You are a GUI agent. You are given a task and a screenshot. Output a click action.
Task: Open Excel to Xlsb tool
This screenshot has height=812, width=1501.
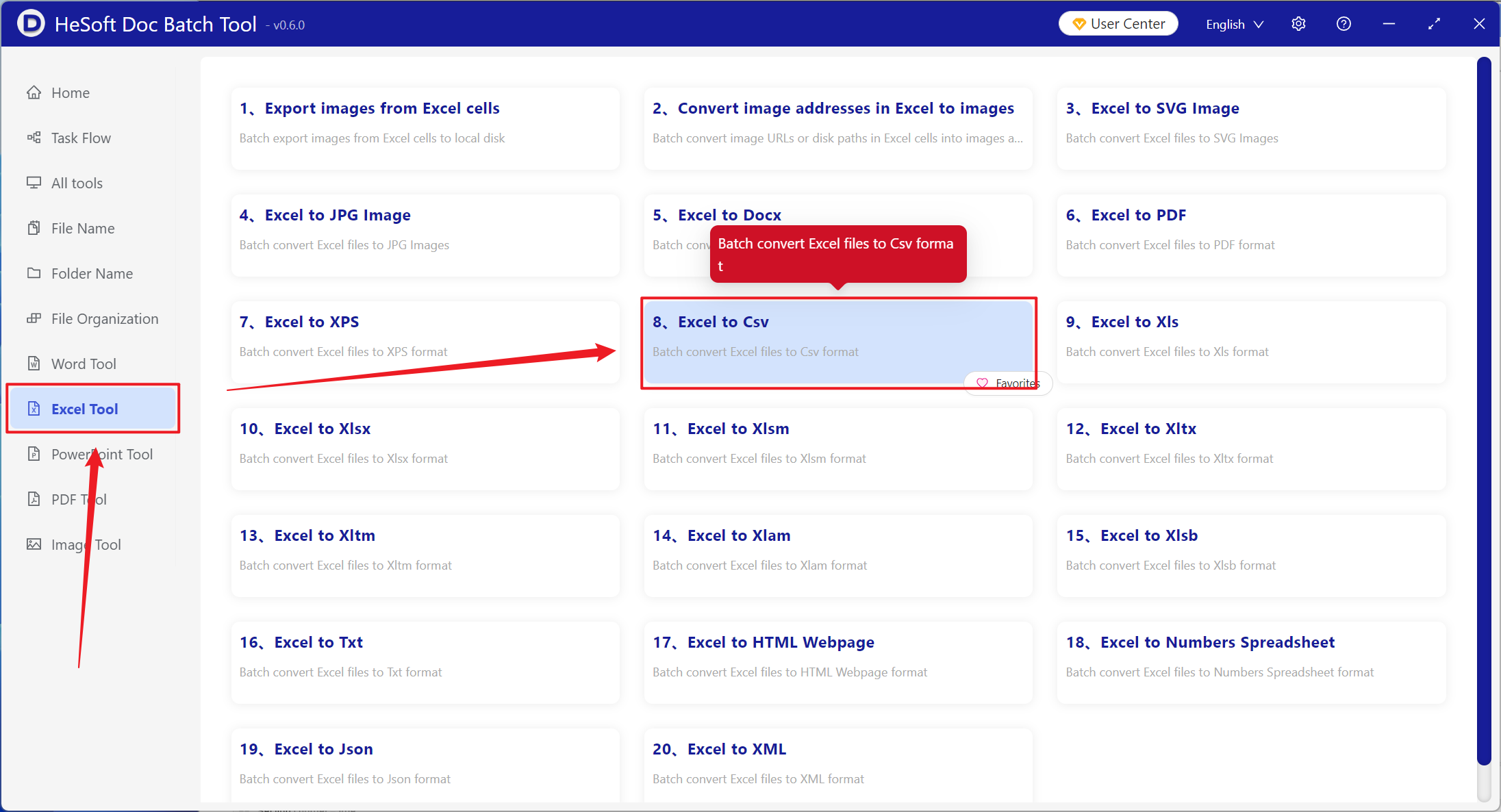[x=1252, y=556]
